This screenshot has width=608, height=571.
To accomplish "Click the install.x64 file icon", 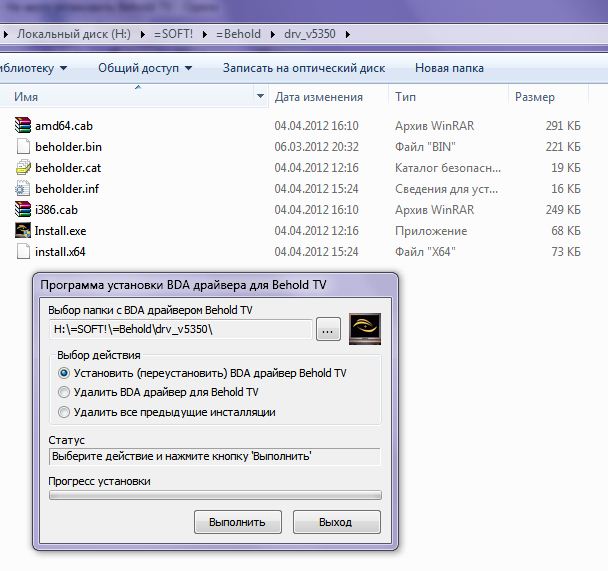I will click(24, 252).
